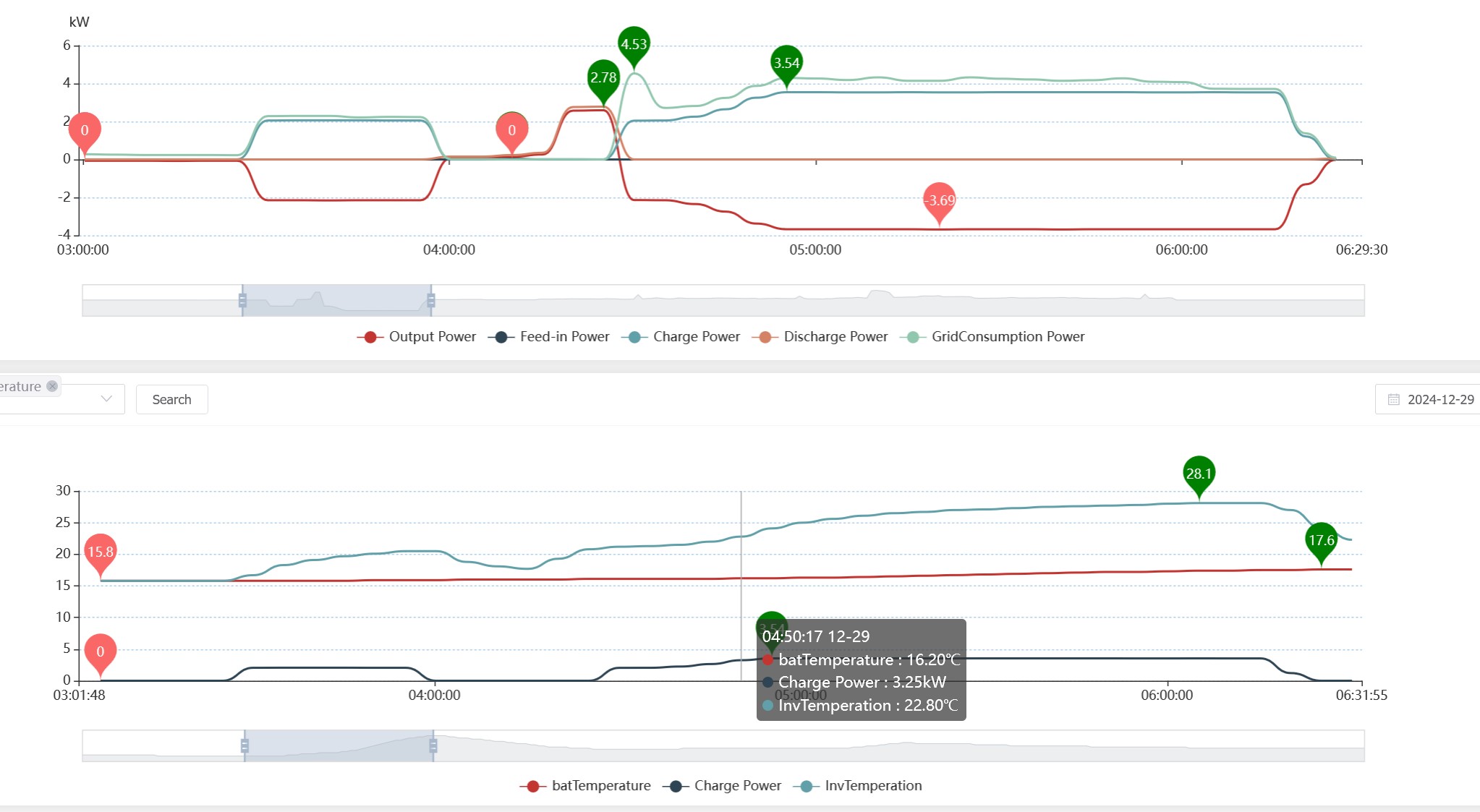Image resolution: width=1480 pixels, height=812 pixels.
Task: Click the 15.8 minimum temperature marker pin
Action: click(x=100, y=552)
